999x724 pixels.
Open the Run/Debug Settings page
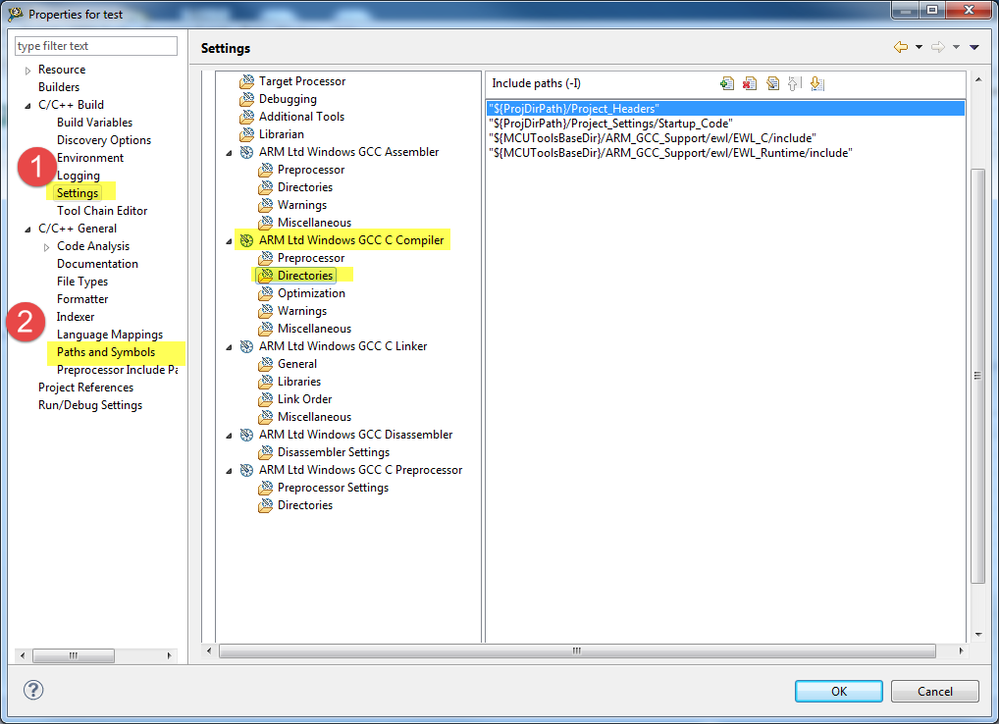[90, 405]
